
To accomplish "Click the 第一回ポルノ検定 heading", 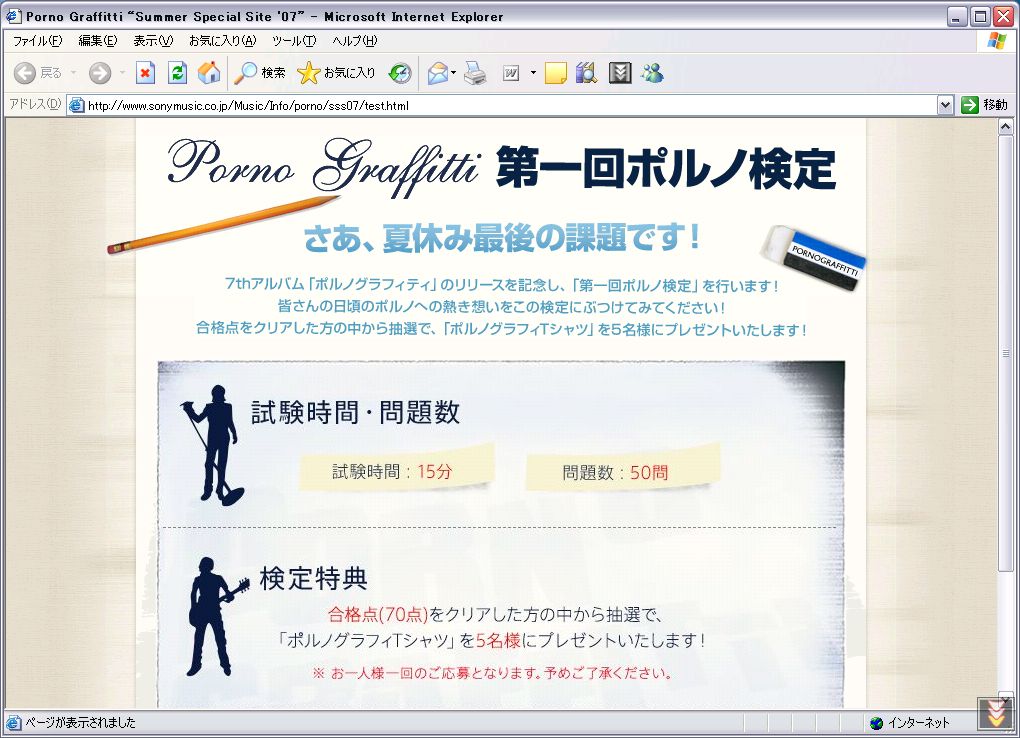I will [x=665, y=169].
